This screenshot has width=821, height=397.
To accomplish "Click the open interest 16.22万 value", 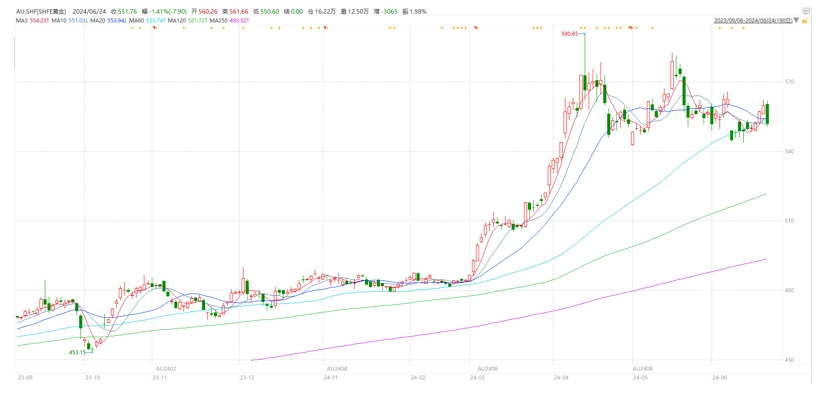I will 325,11.
